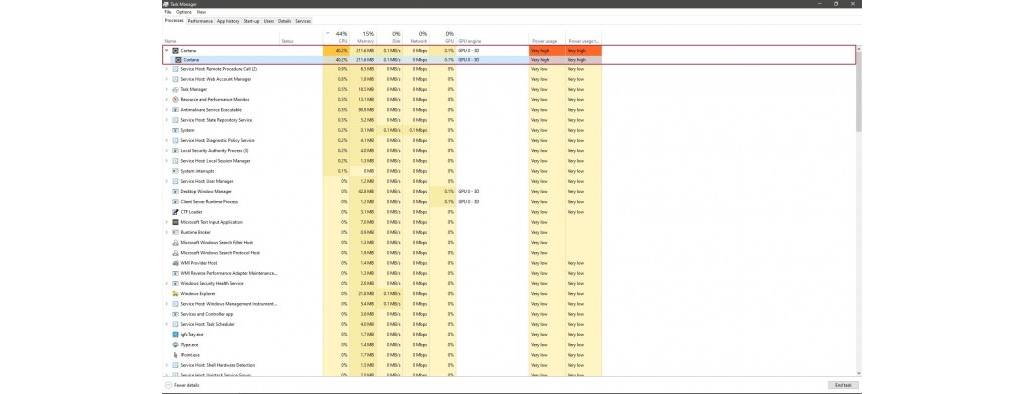
Task: Click the Runtime Broker icon
Action: [x=175, y=232]
